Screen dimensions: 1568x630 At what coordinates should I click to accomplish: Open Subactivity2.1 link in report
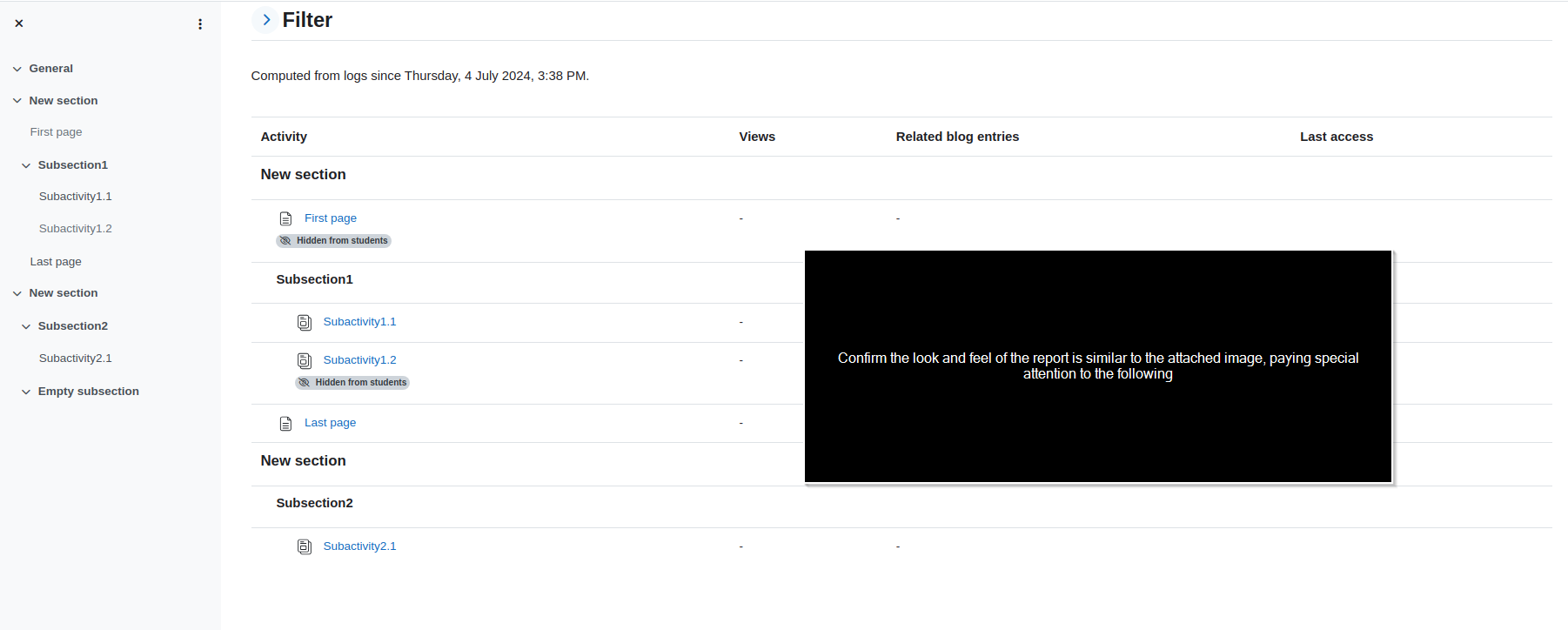pos(360,546)
